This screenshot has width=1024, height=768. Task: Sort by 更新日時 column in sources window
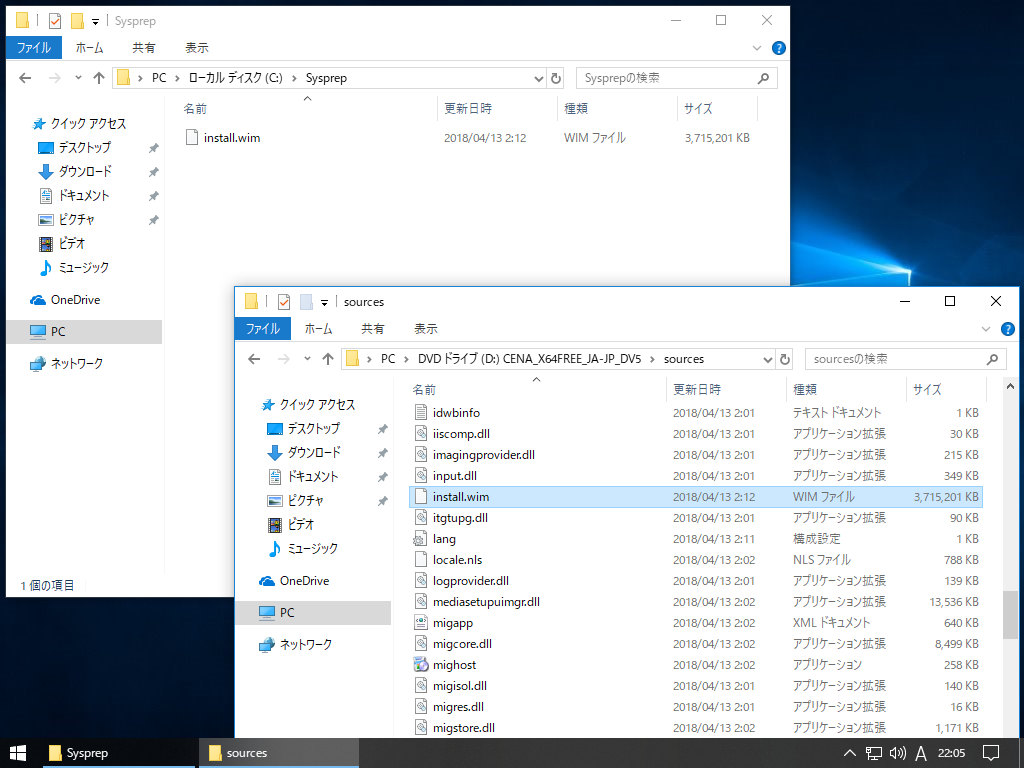tap(727, 389)
